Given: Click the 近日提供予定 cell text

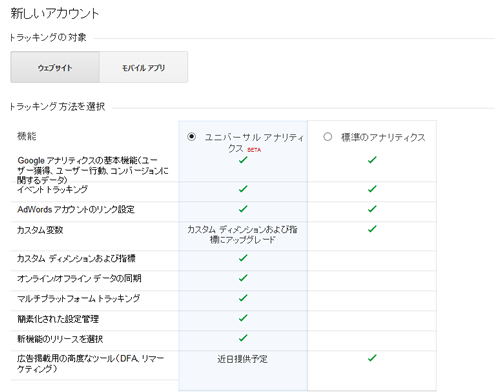Looking at the screenshot, I should (x=242, y=359).
